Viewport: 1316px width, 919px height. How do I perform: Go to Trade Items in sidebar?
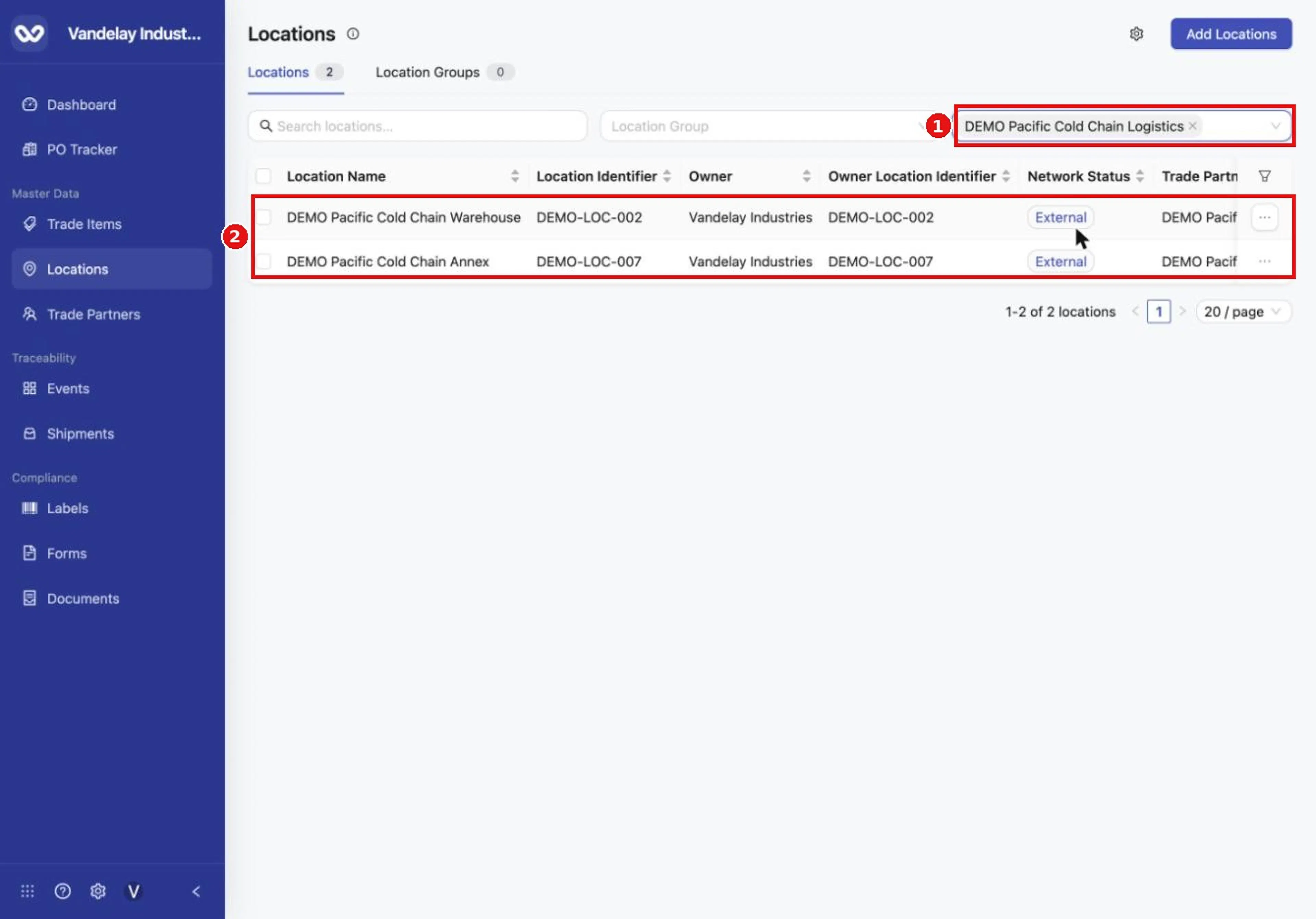[x=112, y=224]
